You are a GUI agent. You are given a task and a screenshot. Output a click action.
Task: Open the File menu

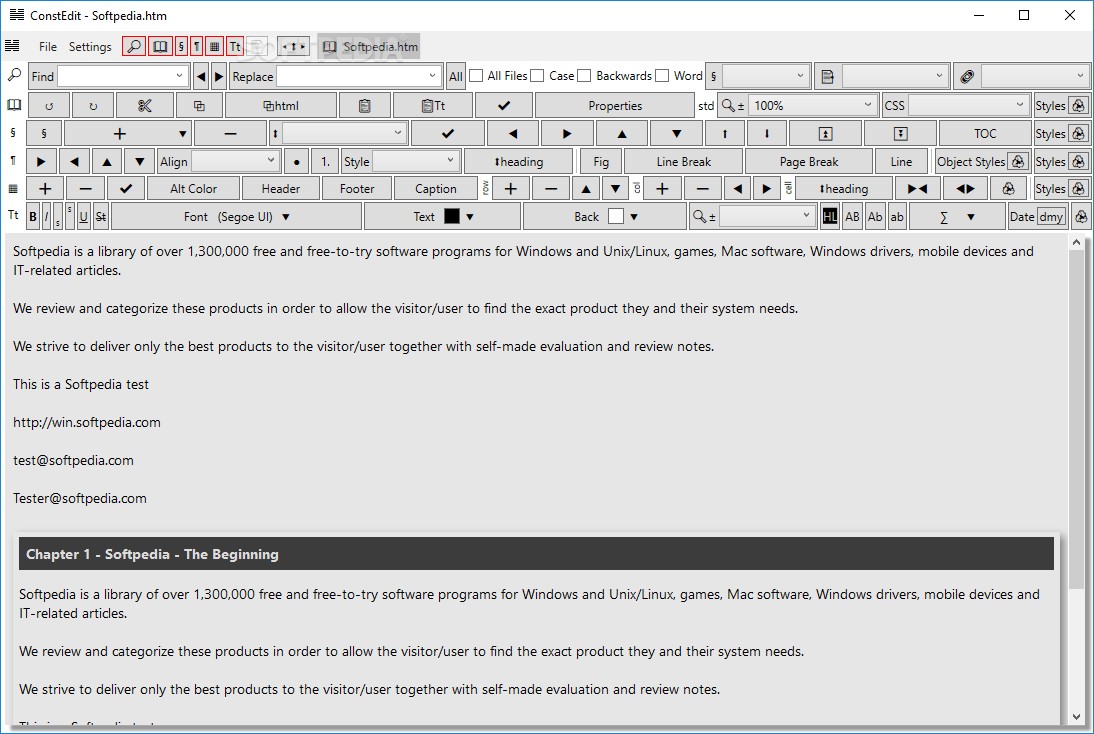[x=48, y=47]
